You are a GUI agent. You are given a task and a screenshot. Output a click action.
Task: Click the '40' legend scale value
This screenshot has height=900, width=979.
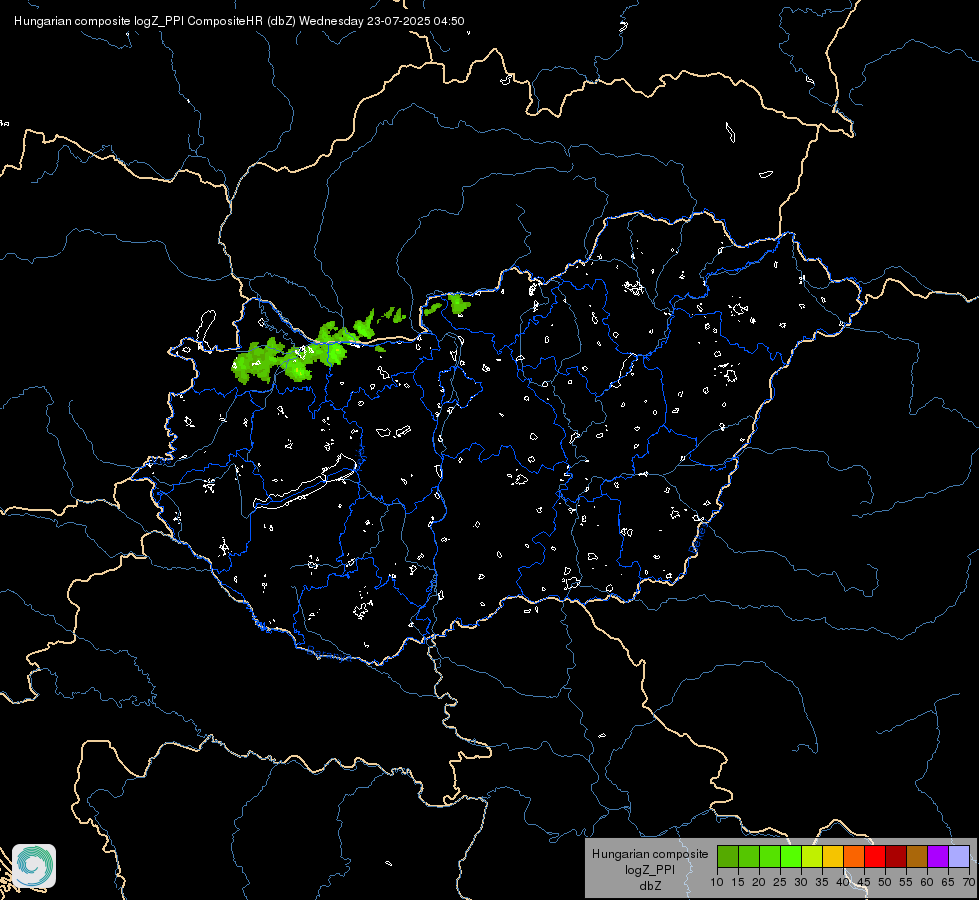(x=843, y=882)
